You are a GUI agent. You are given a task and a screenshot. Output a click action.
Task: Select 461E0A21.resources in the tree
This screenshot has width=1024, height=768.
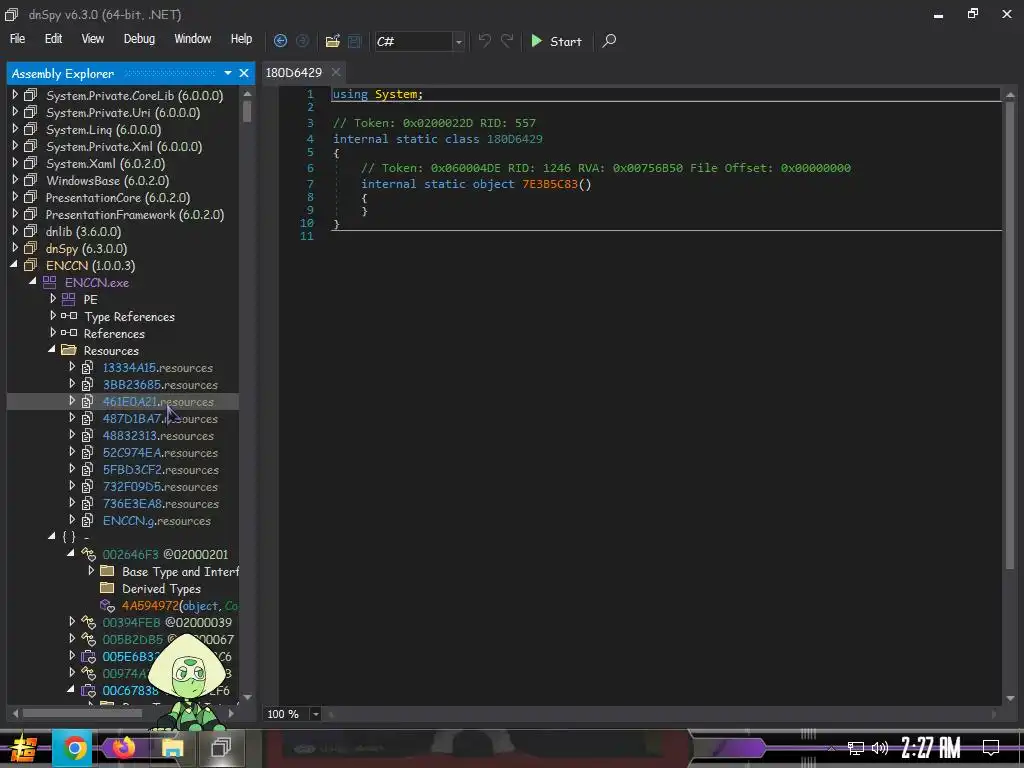[x=158, y=401]
